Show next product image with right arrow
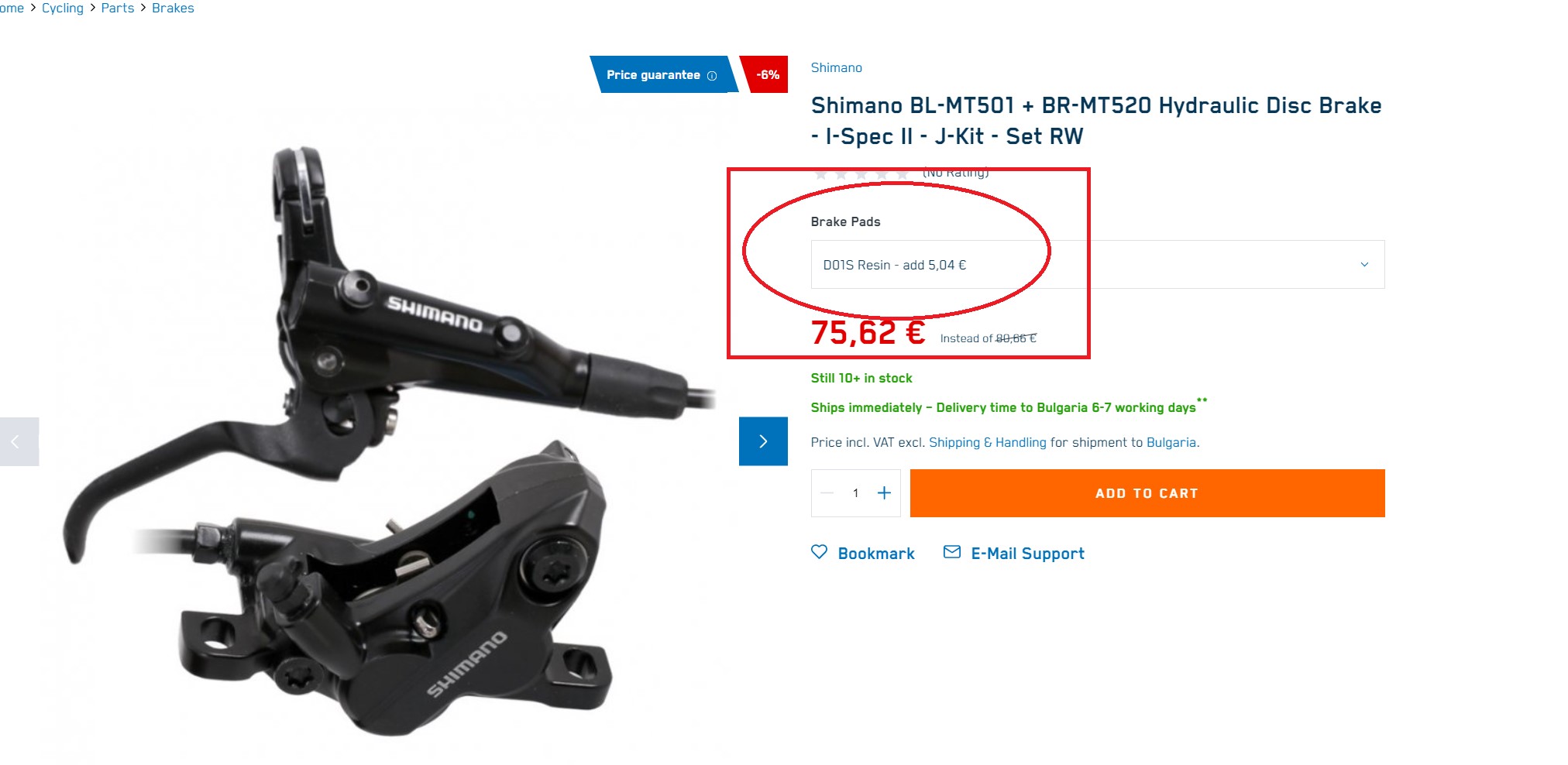The height and width of the screenshot is (765, 1568). 763,441
